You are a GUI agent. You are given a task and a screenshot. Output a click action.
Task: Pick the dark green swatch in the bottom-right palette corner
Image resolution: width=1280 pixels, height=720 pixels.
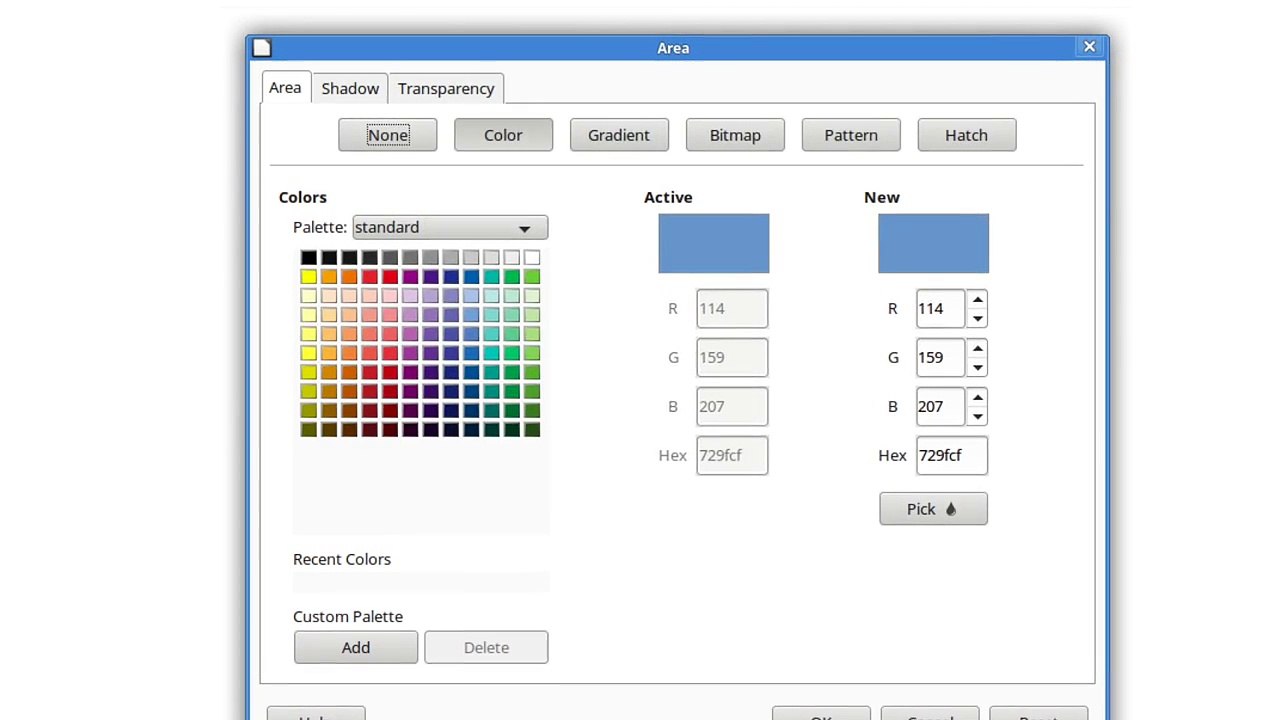[532, 430]
